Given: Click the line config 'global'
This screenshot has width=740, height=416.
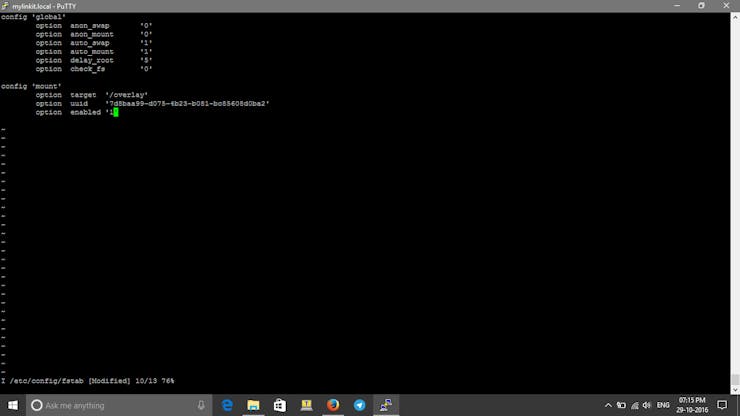Looking at the screenshot, I should point(33,17).
